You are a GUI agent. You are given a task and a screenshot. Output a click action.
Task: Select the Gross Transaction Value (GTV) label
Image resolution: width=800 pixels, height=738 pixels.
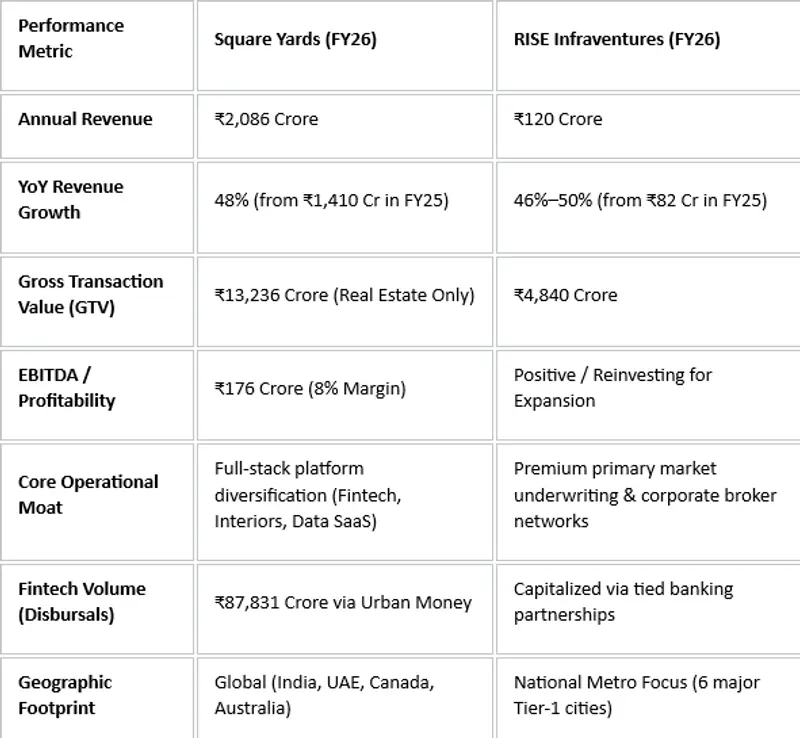click(x=97, y=302)
